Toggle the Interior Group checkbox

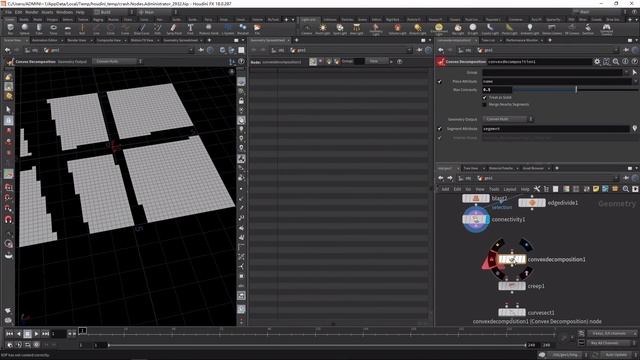point(440,138)
